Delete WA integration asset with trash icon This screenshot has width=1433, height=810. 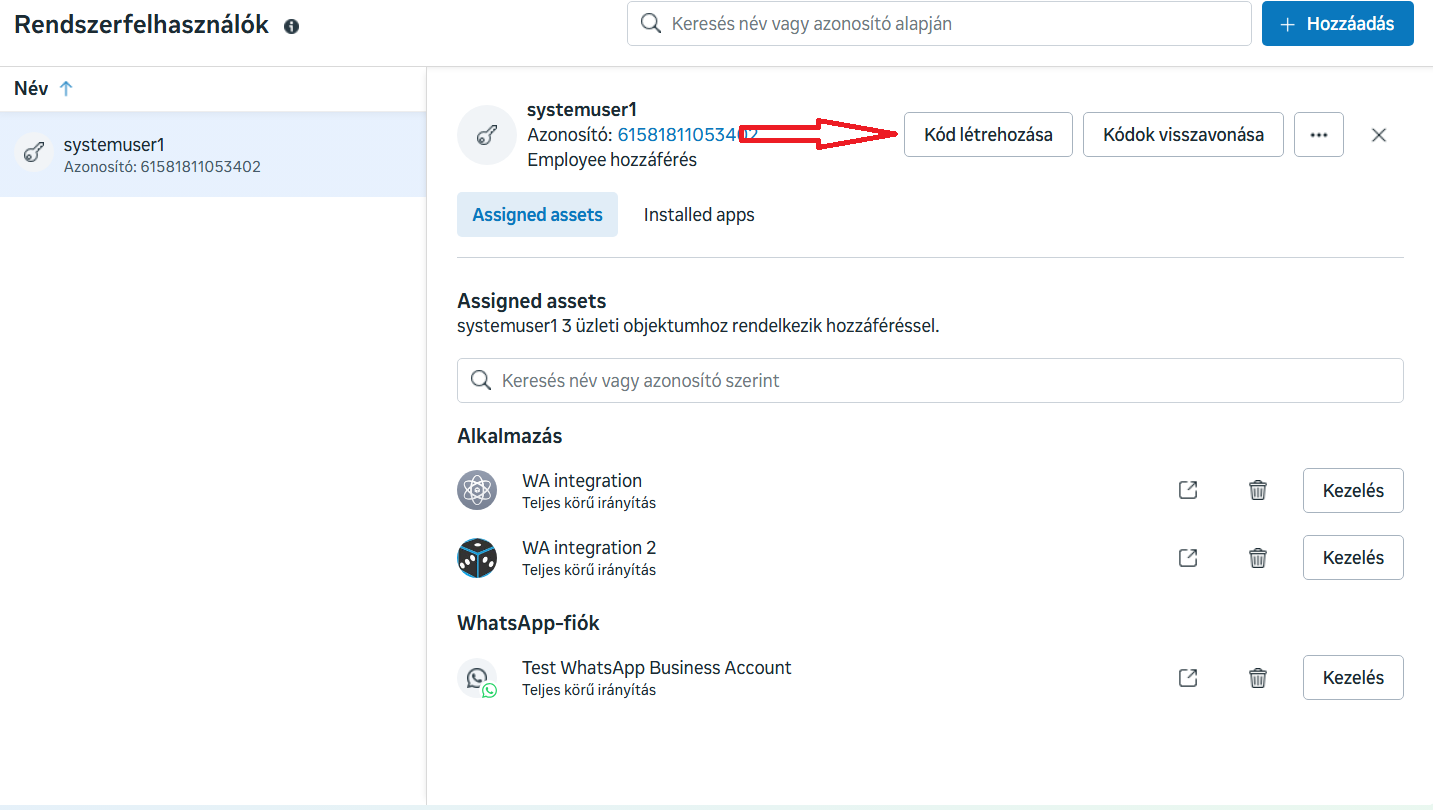[1258, 490]
